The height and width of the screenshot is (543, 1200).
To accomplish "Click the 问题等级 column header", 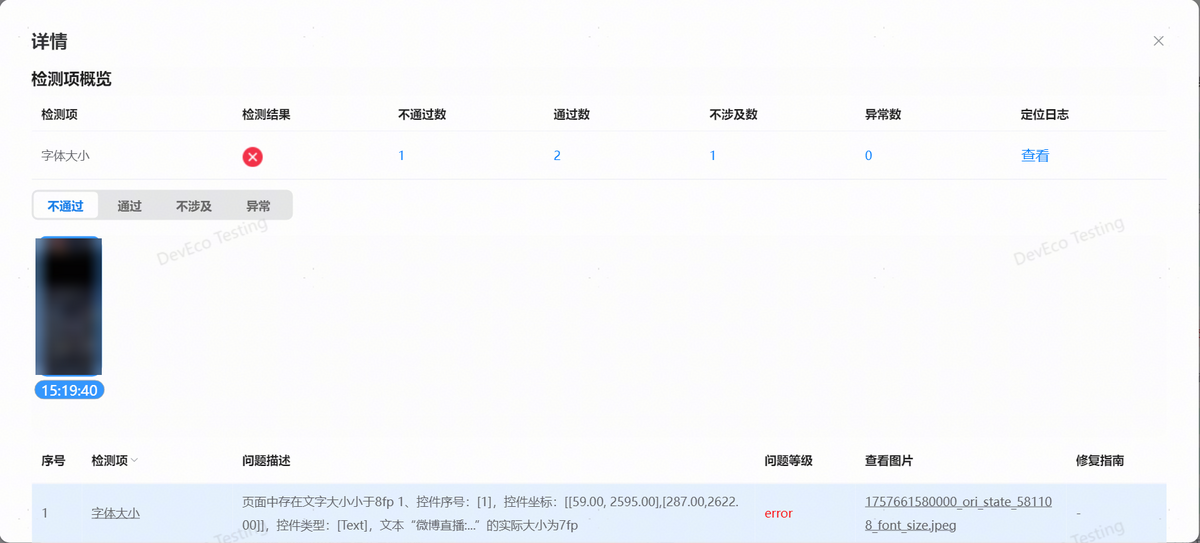I will [x=788, y=461].
